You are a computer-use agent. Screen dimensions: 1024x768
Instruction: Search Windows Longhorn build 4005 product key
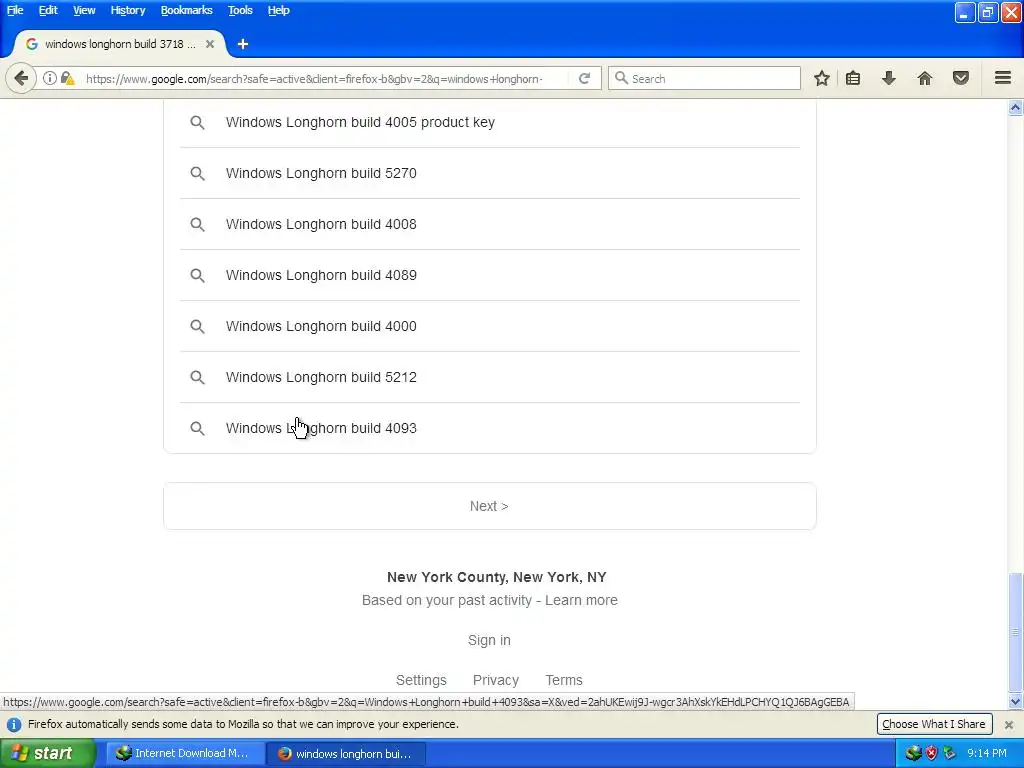point(360,122)
